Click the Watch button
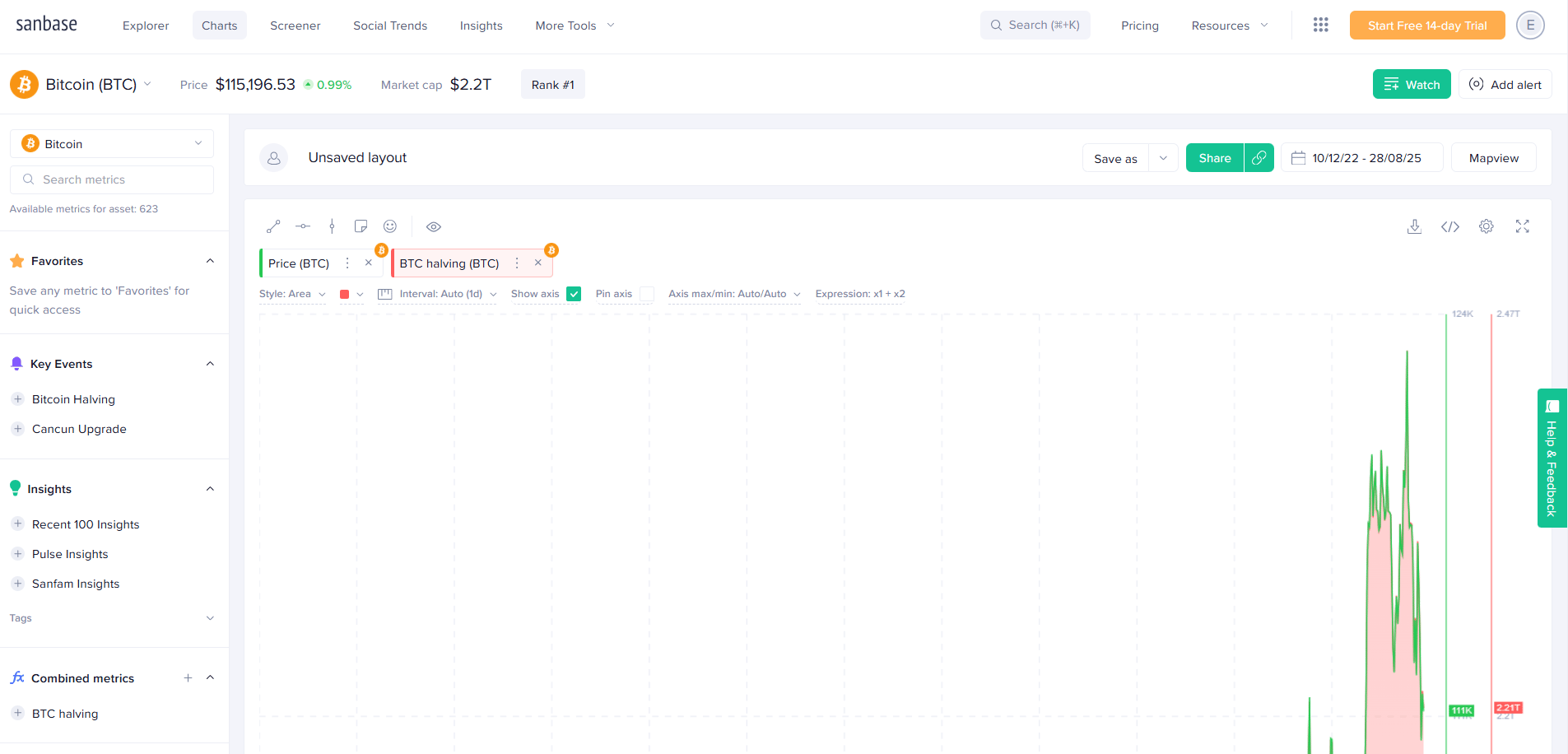The image size is (1568, 754). click(1412, 84)
